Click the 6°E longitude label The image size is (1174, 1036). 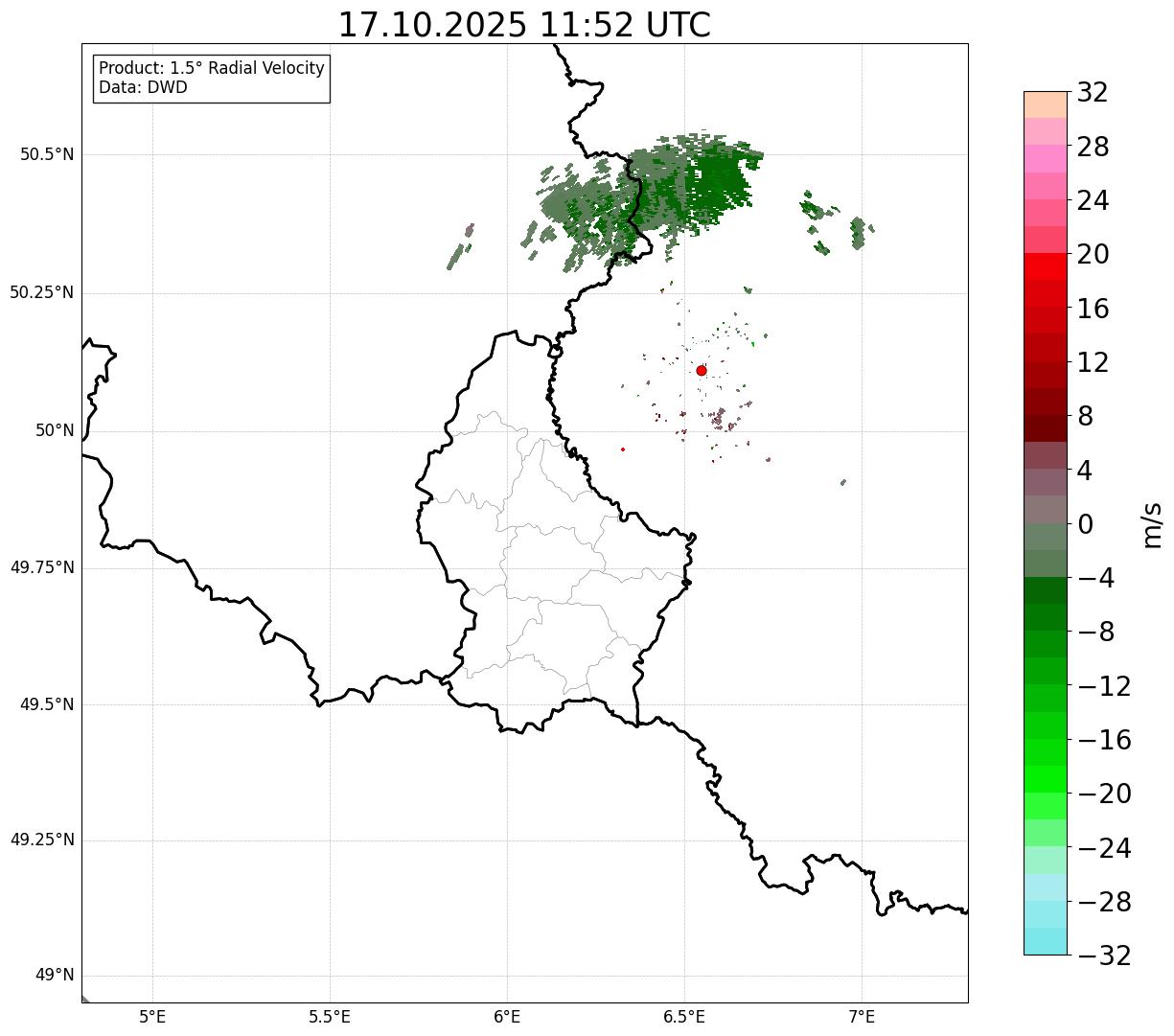[x=507, y=1017]
